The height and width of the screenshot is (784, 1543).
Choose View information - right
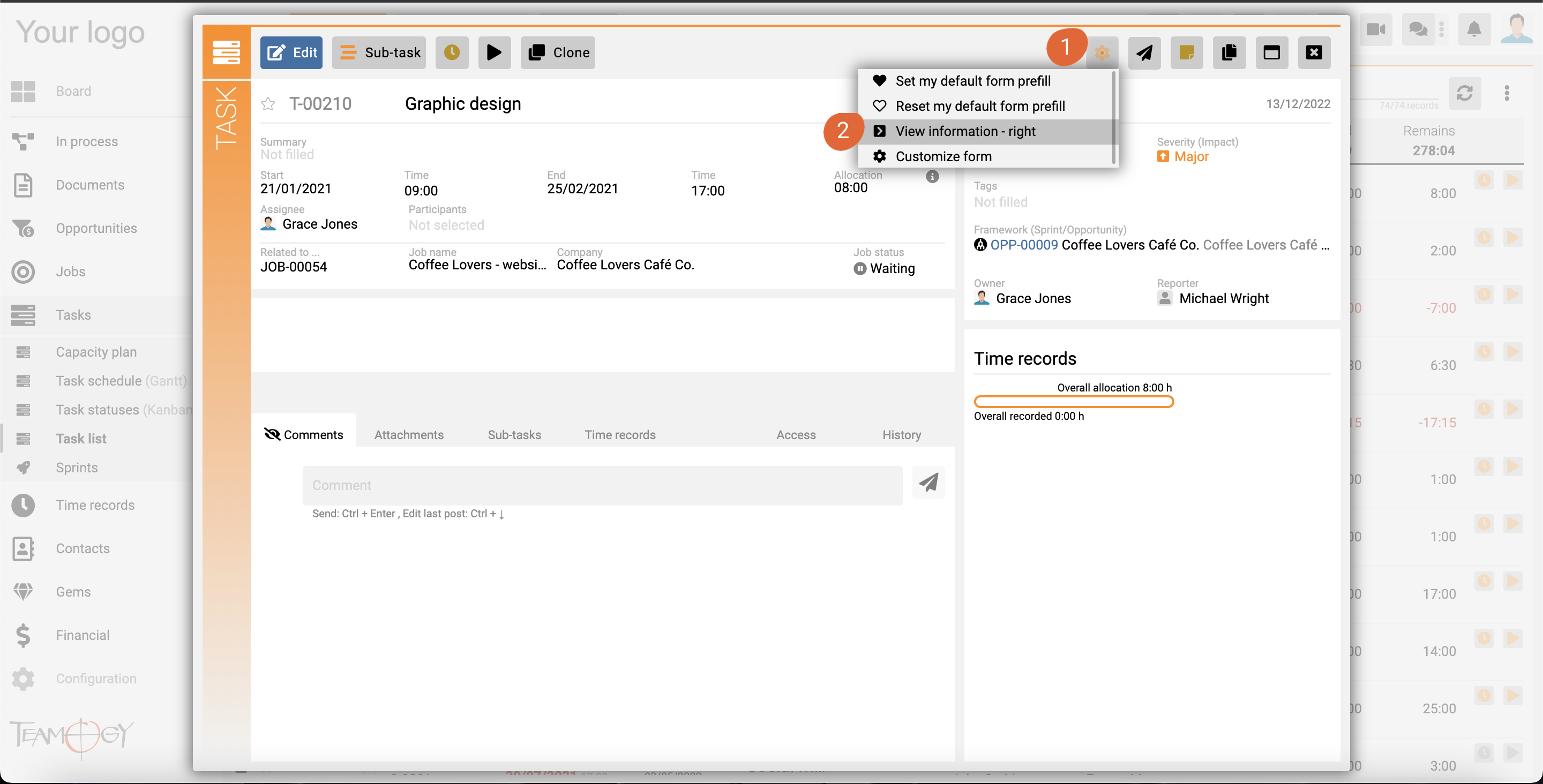(985, 131)
